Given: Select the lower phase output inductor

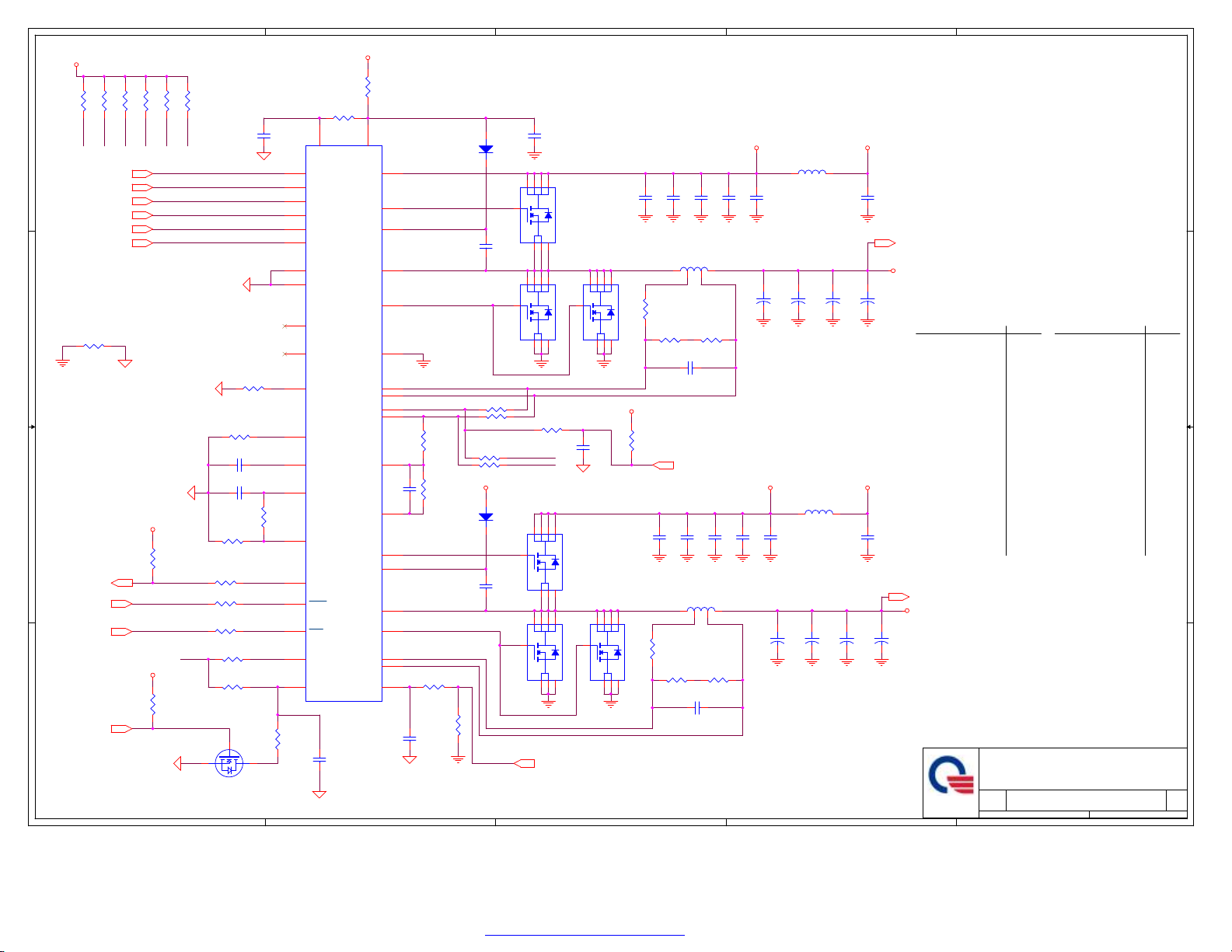Looking at the screenshot, I should click(x=701, y=610).
